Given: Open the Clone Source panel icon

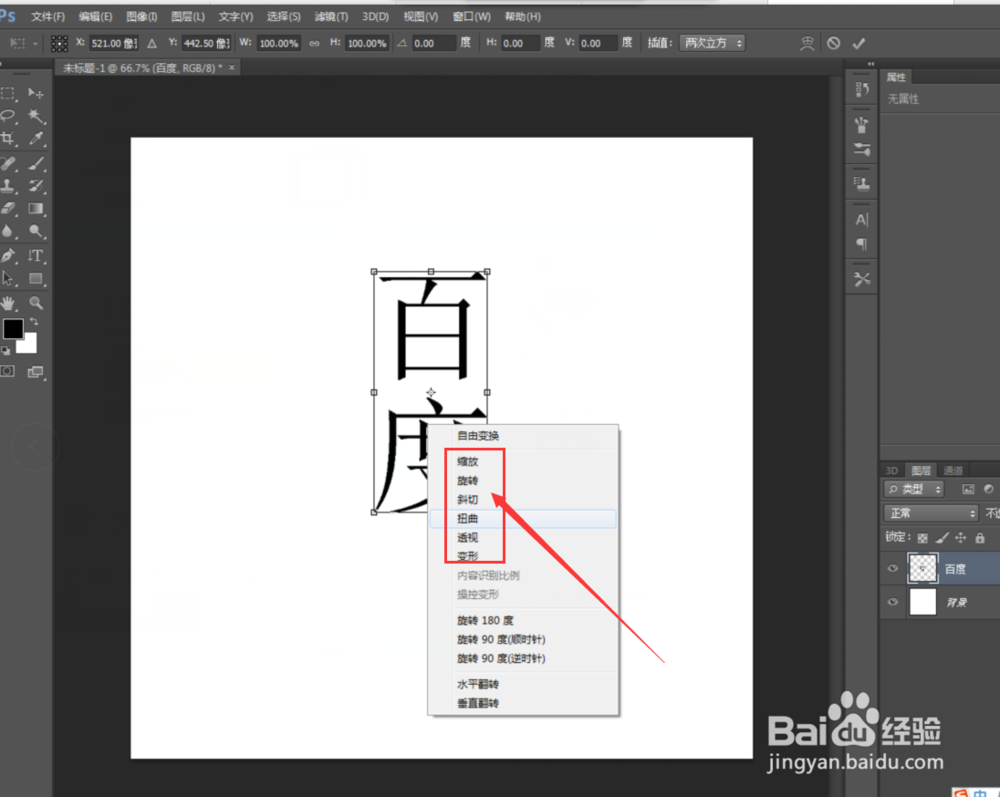Looking at the screenshot, I should click(862, 184).
